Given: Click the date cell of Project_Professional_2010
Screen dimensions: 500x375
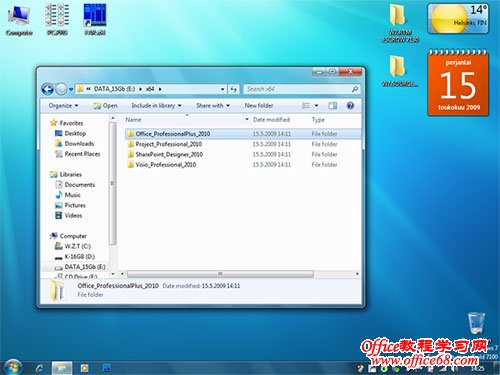Looking at the screenshot, I should tap(271, 144).
